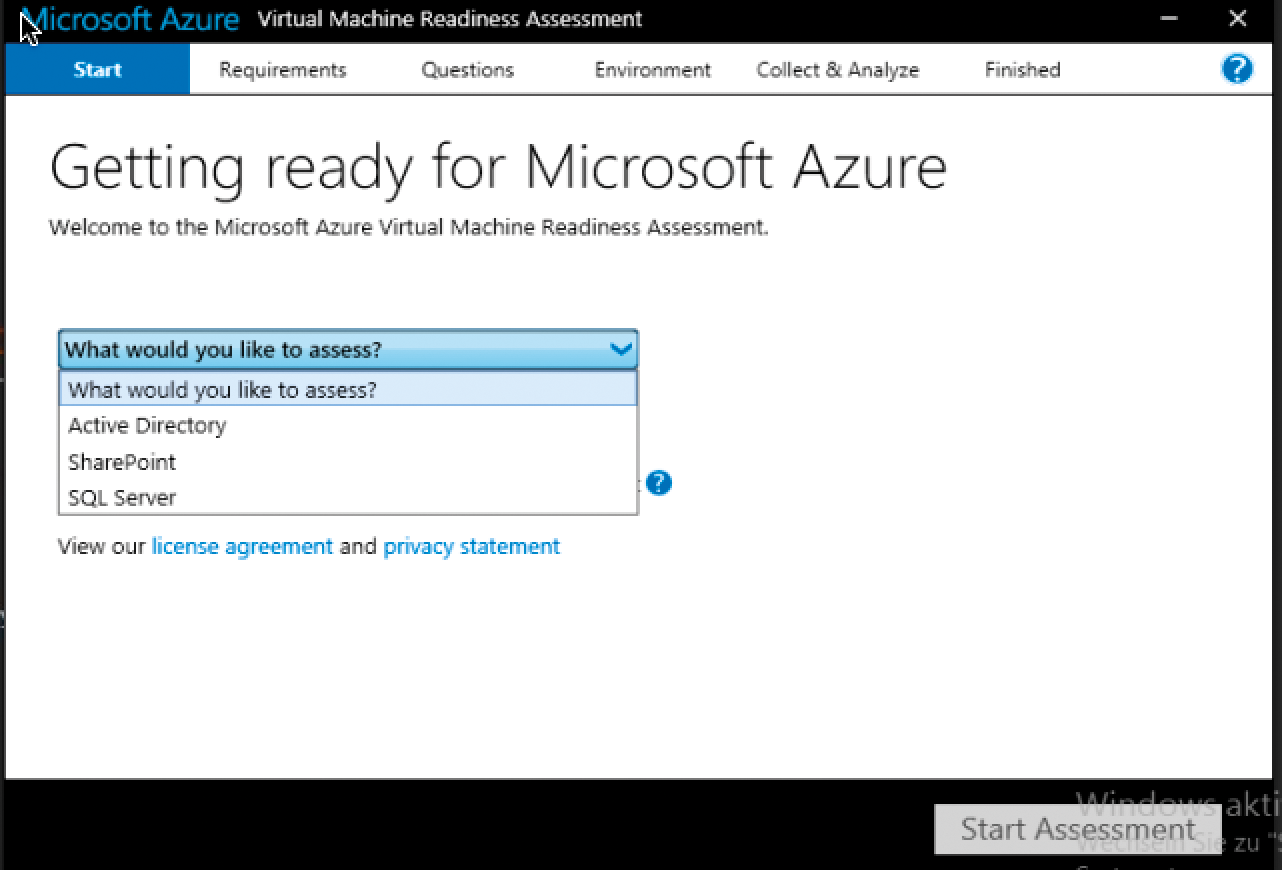The image size is (1282, 870).
Task: Click the Microsoft Azure logo text
Action: [131, 19]
